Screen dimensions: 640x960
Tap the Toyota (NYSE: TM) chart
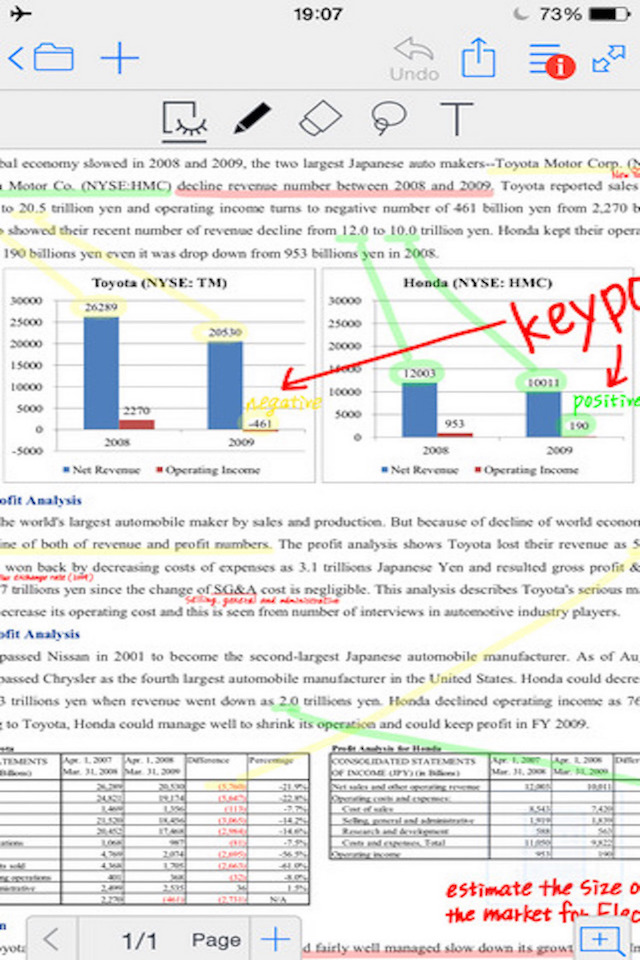[159, 375]
